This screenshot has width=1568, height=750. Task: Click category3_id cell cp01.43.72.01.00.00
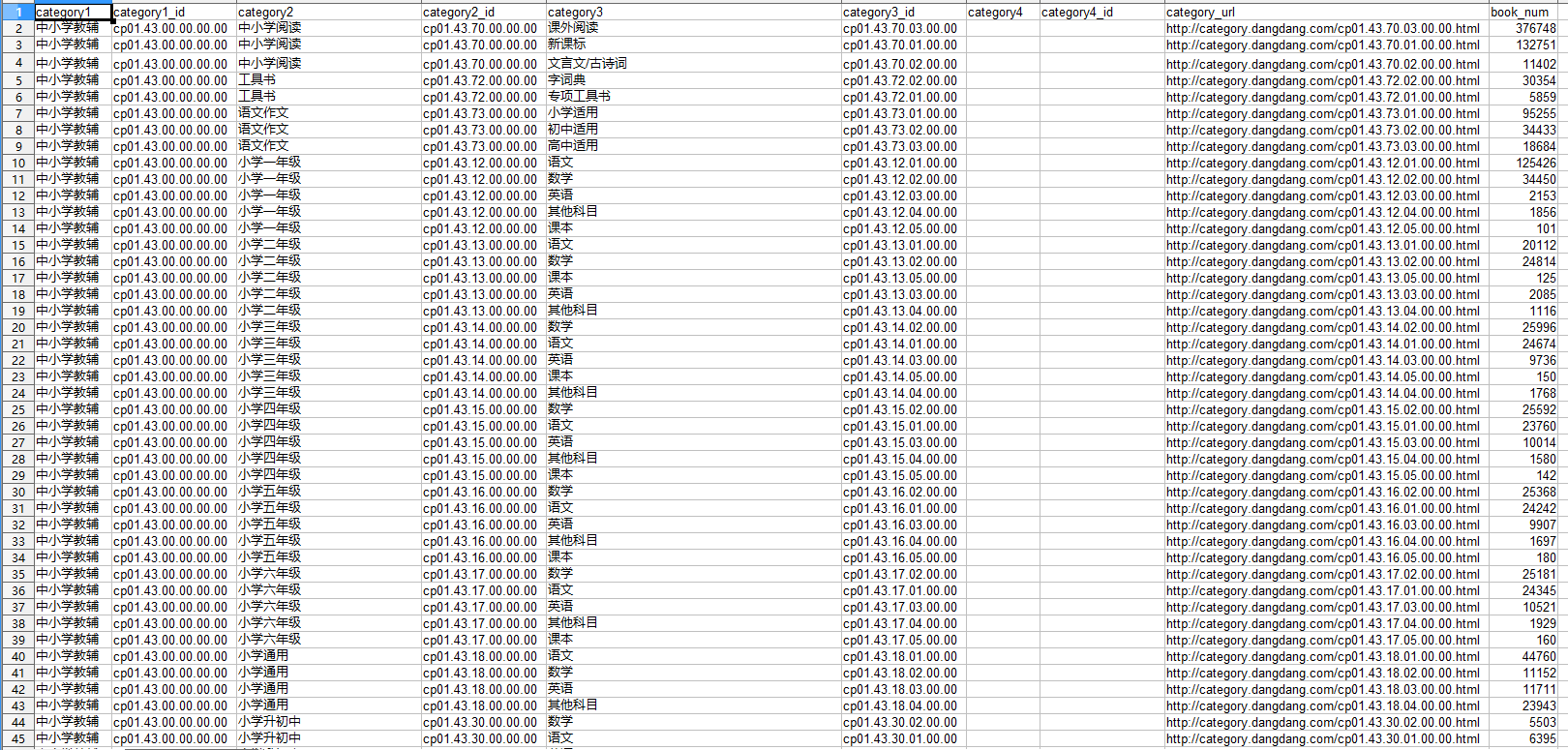pyautogui.click(x=904, y=97)
